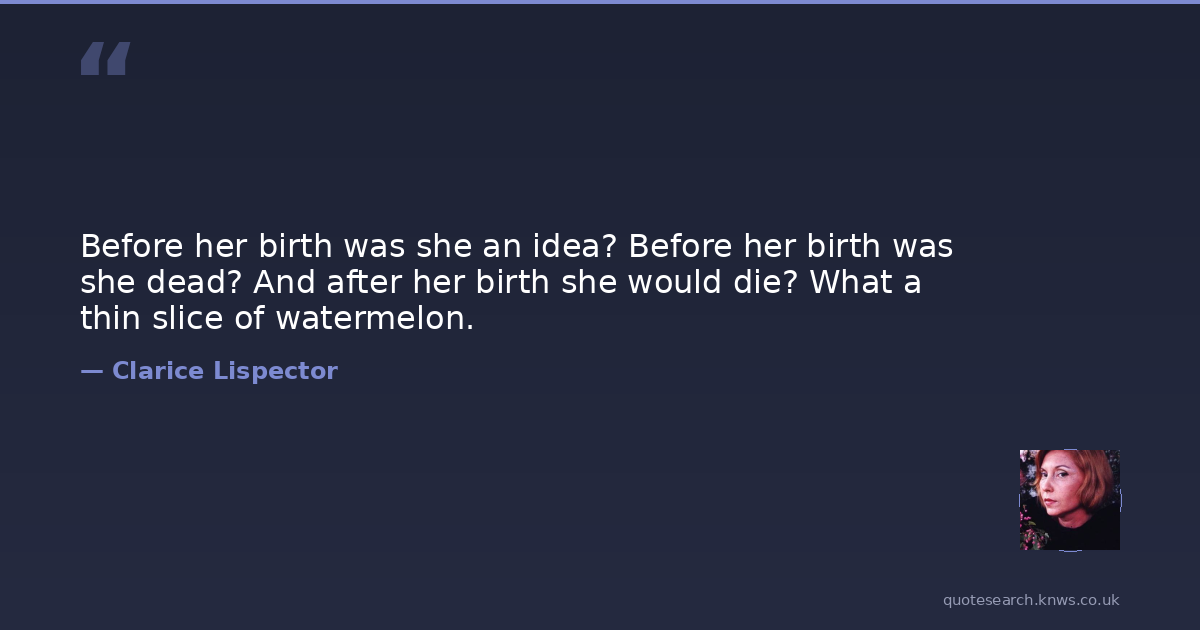Visit the quotesearch.knws.co.uk link
The height and width of the screenshot is (630, 1200).
1030,600
